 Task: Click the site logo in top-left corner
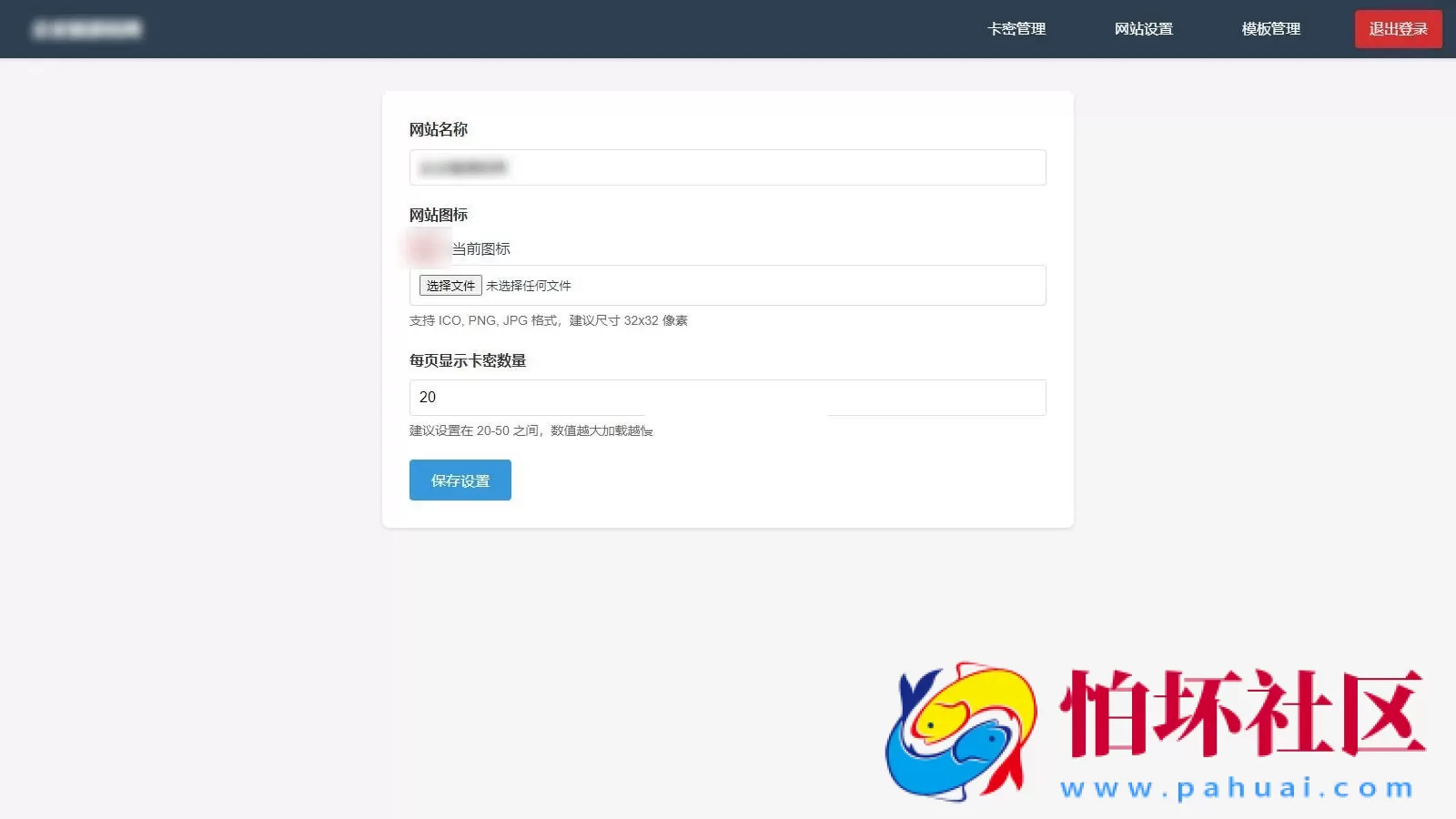tap(86, 28)
